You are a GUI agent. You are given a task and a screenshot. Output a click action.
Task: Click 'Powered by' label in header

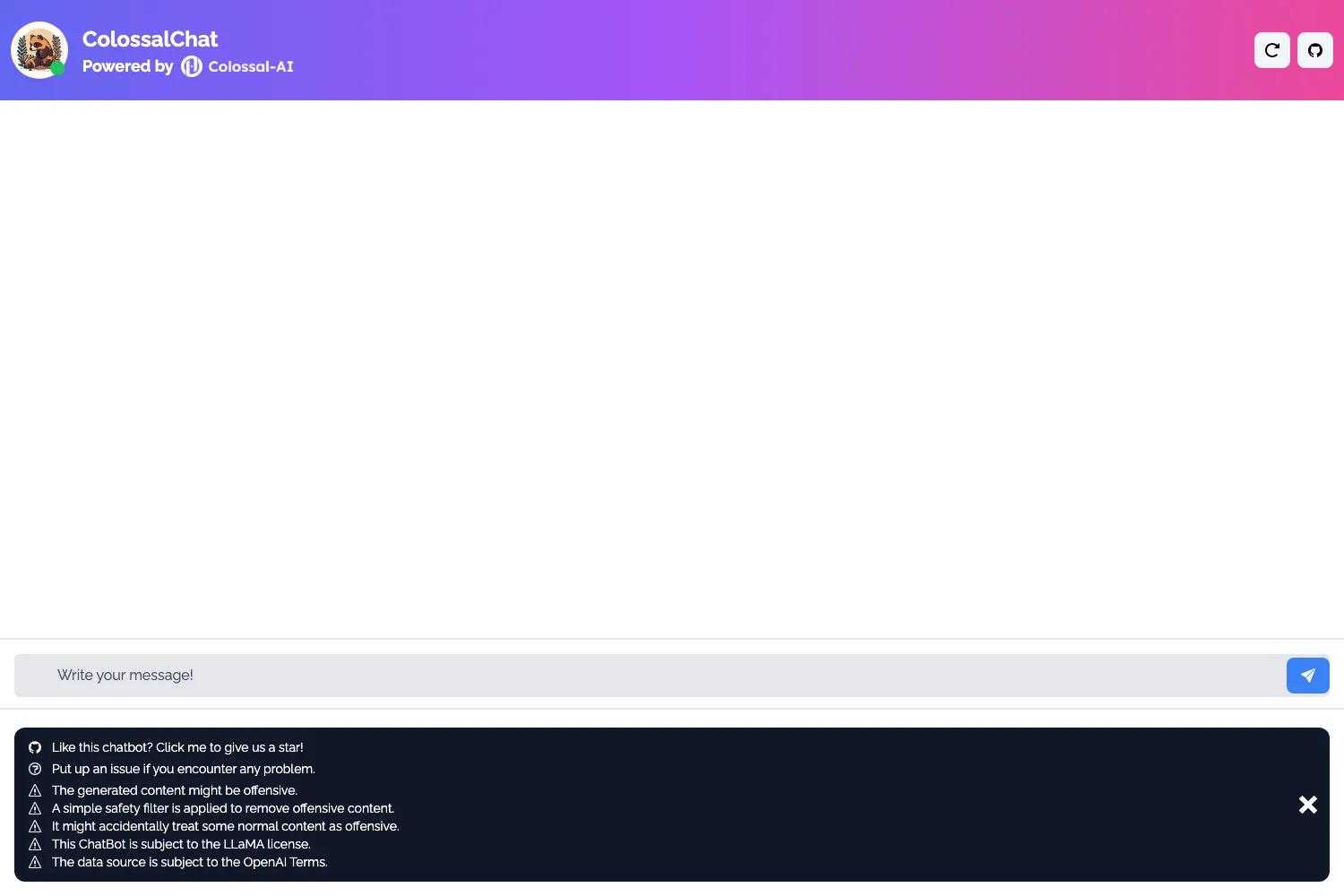tap(128, 66)
